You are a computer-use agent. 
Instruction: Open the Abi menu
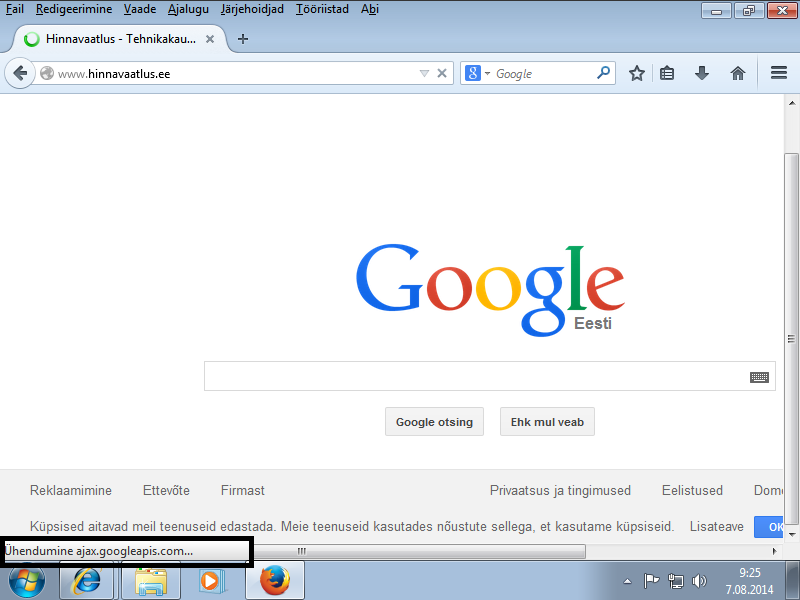(x=370, y=9)
